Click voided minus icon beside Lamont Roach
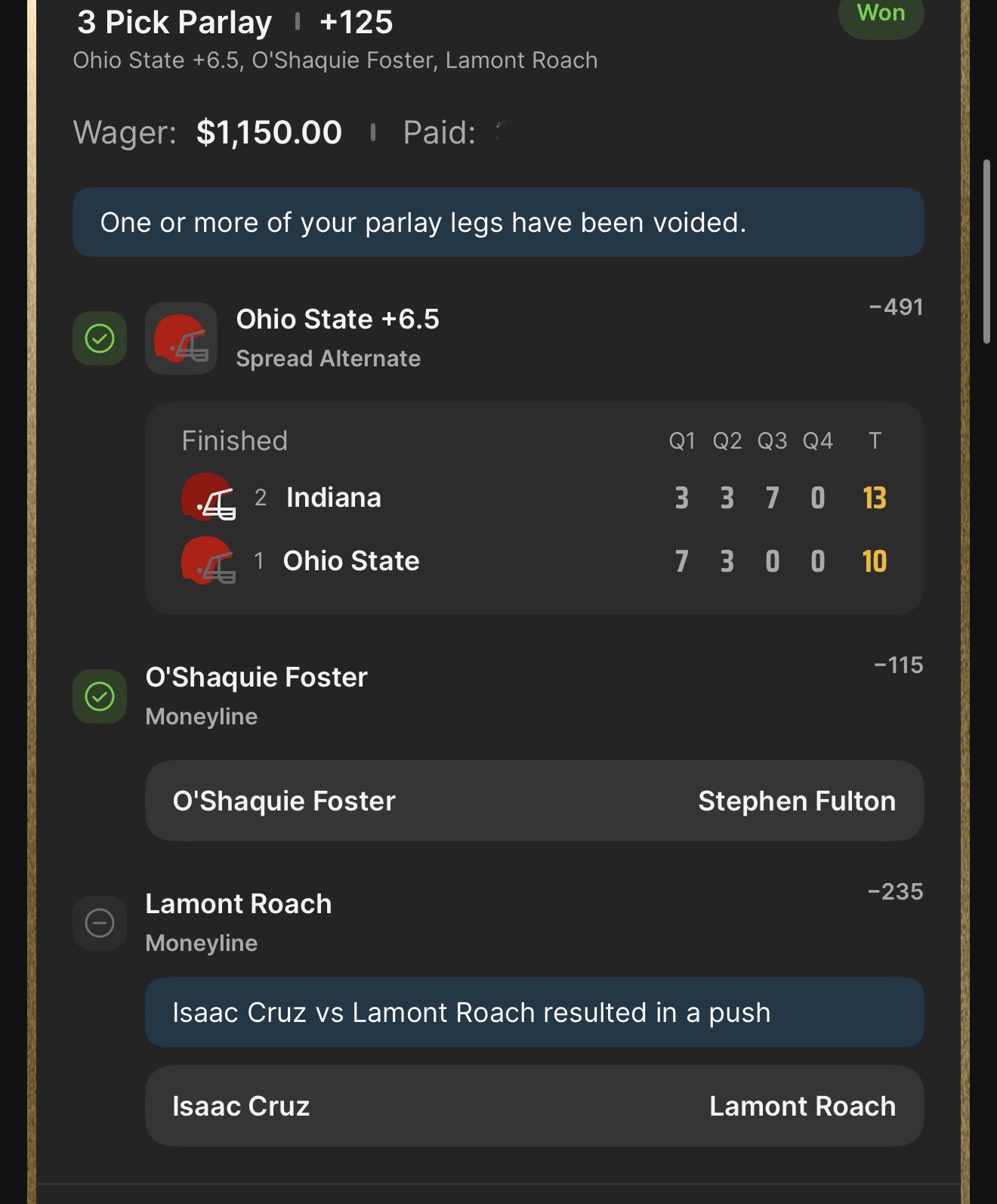Image resolution: width=997 pixels, height=1204 pixels. (100, 923)
